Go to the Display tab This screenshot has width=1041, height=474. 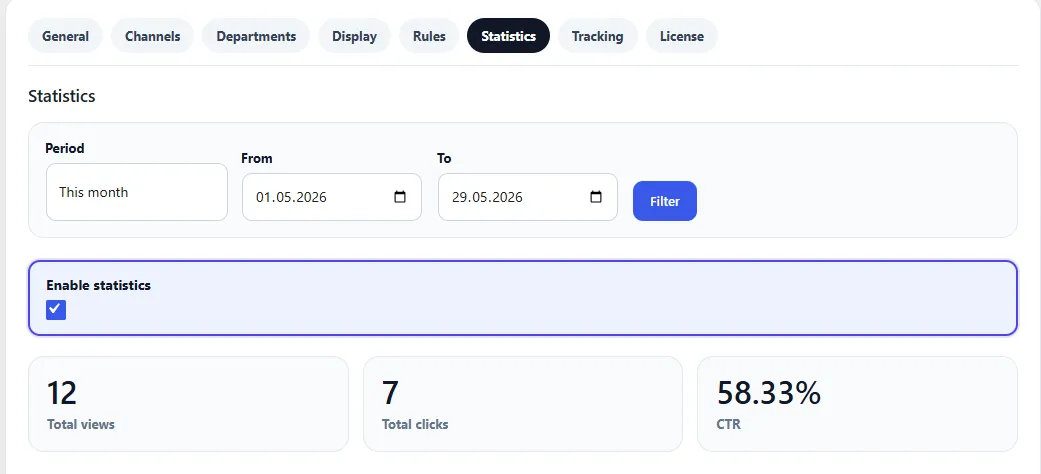[355, 36]
